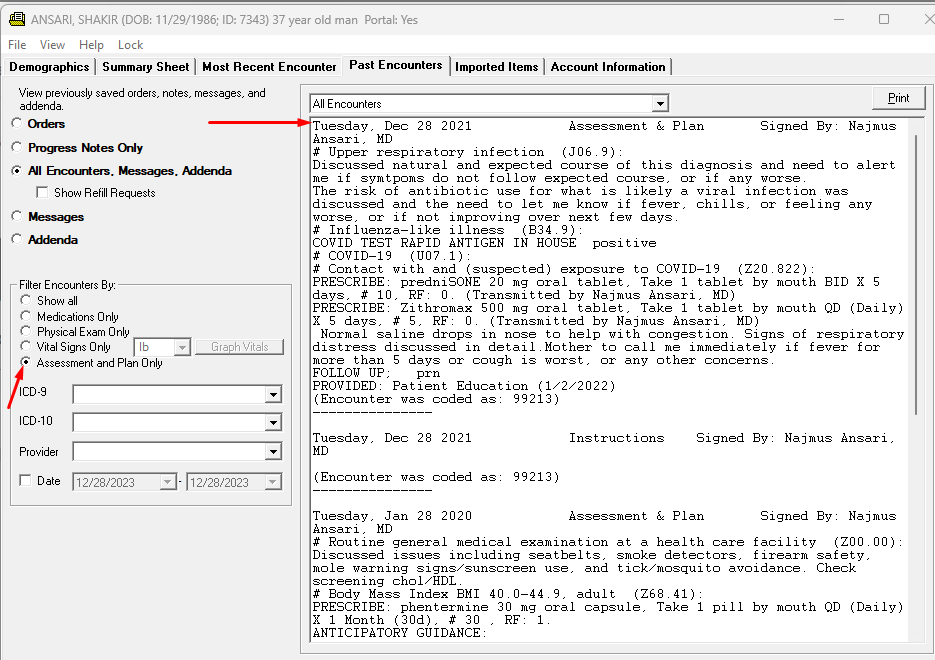
Task: Open the ICD-10 dropdown list
Action: click(273, 423)
